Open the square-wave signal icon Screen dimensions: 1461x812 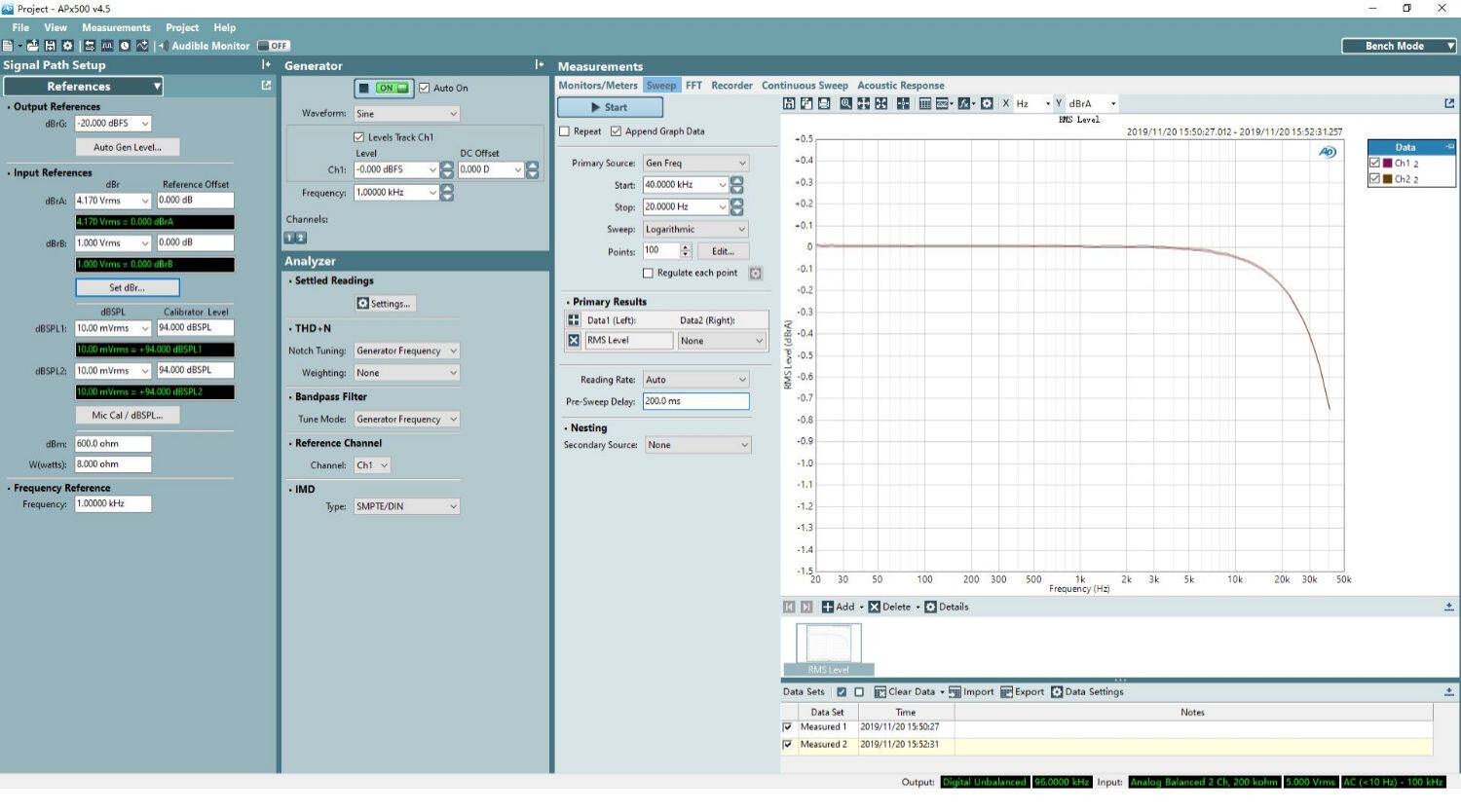coord(107,46)
